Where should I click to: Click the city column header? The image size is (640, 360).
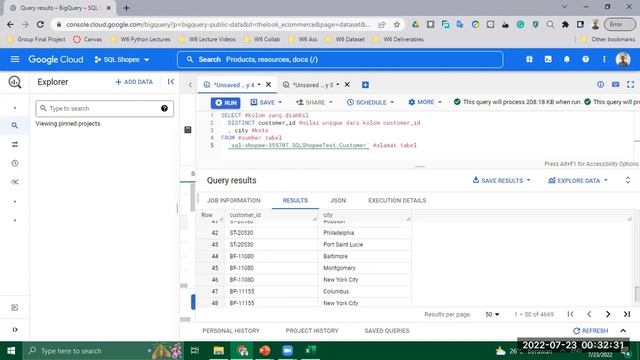pos(364,215)
